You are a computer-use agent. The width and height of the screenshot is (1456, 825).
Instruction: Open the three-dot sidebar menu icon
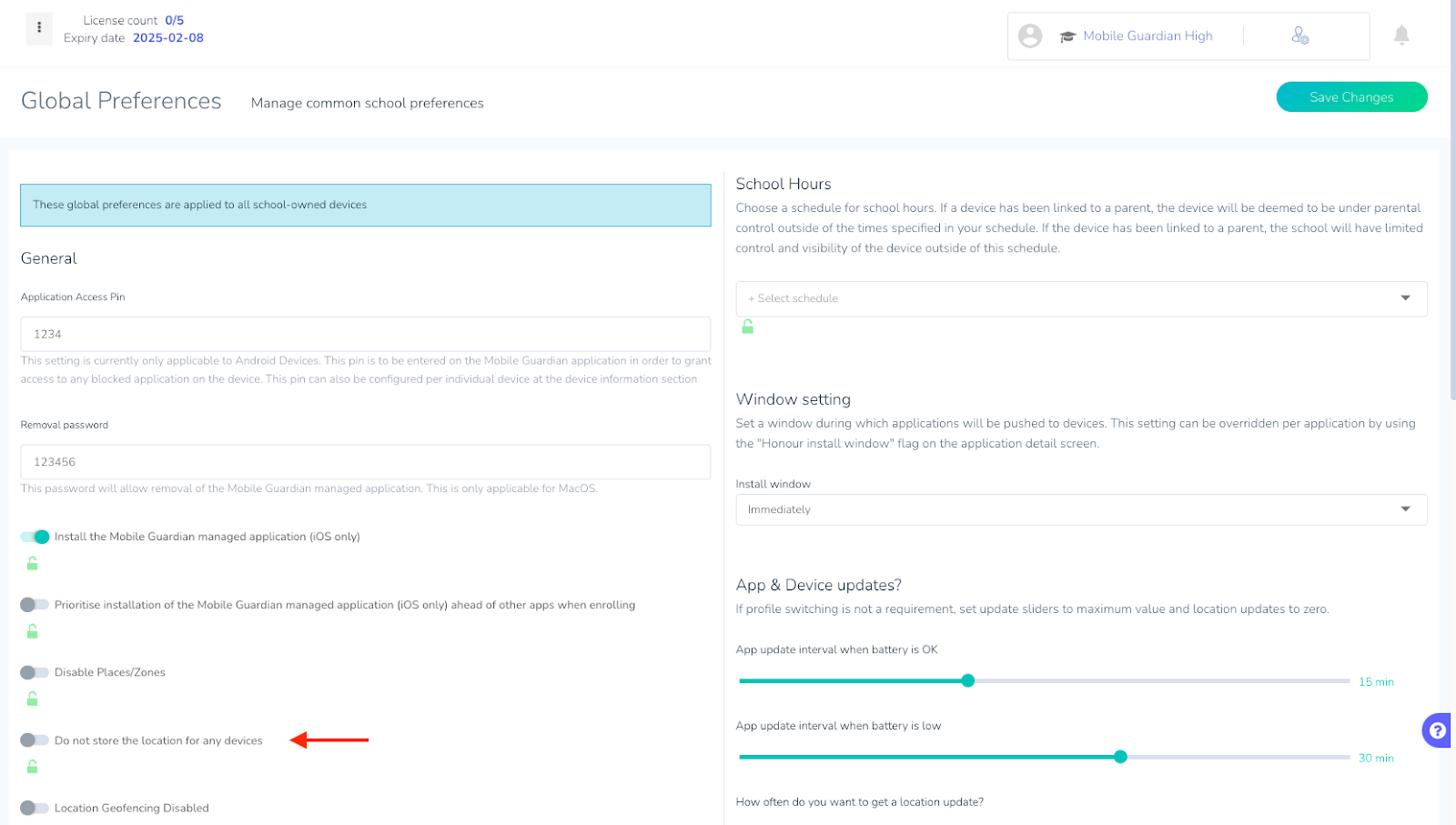(39, 27)
